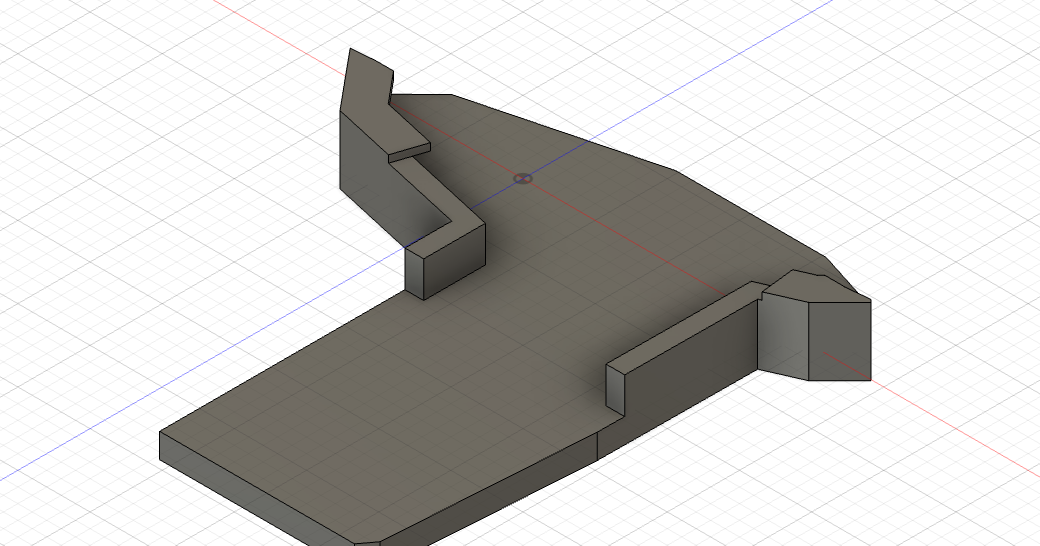Select the front face of the right corner block
Screen dimensions: 1040x546
pyautogui.click(x=840, y=341)
